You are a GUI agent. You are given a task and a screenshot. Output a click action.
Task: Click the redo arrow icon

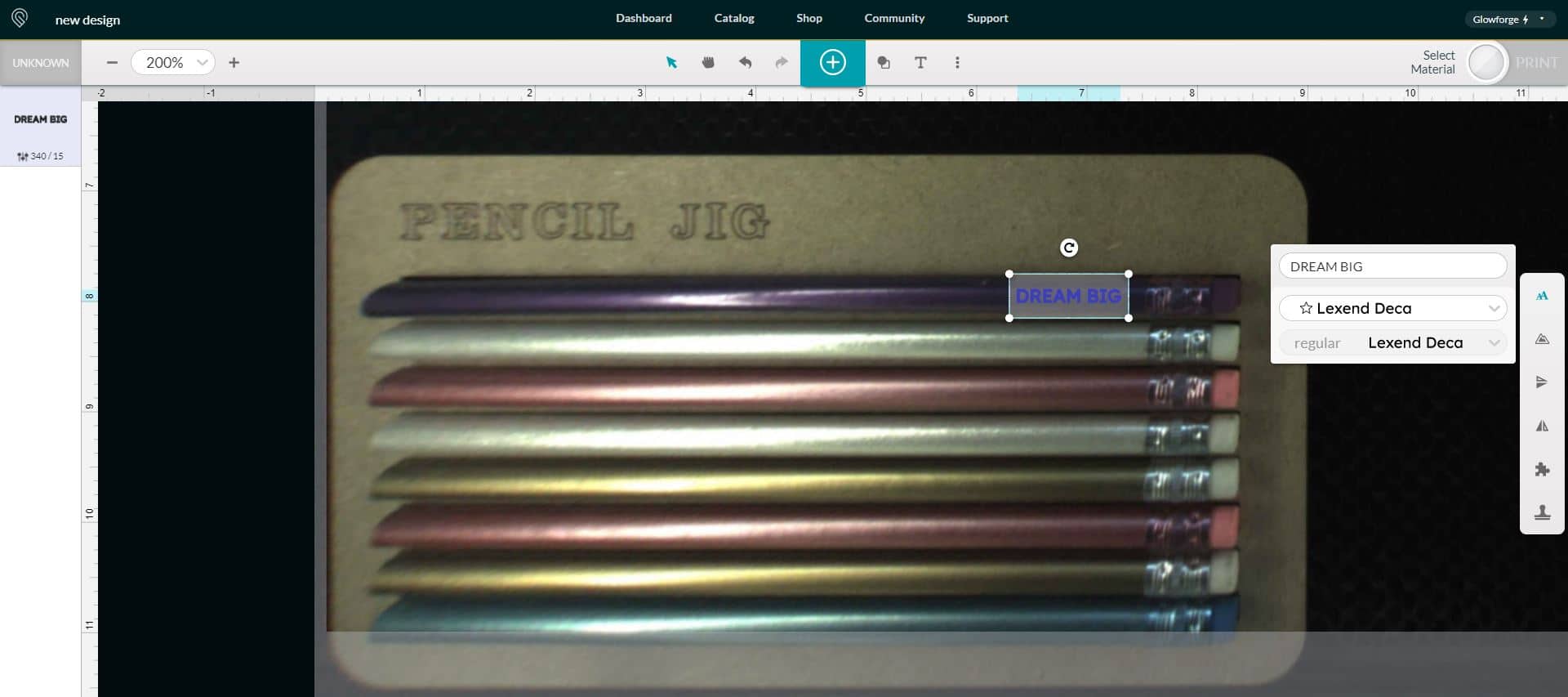pos(782,62)
